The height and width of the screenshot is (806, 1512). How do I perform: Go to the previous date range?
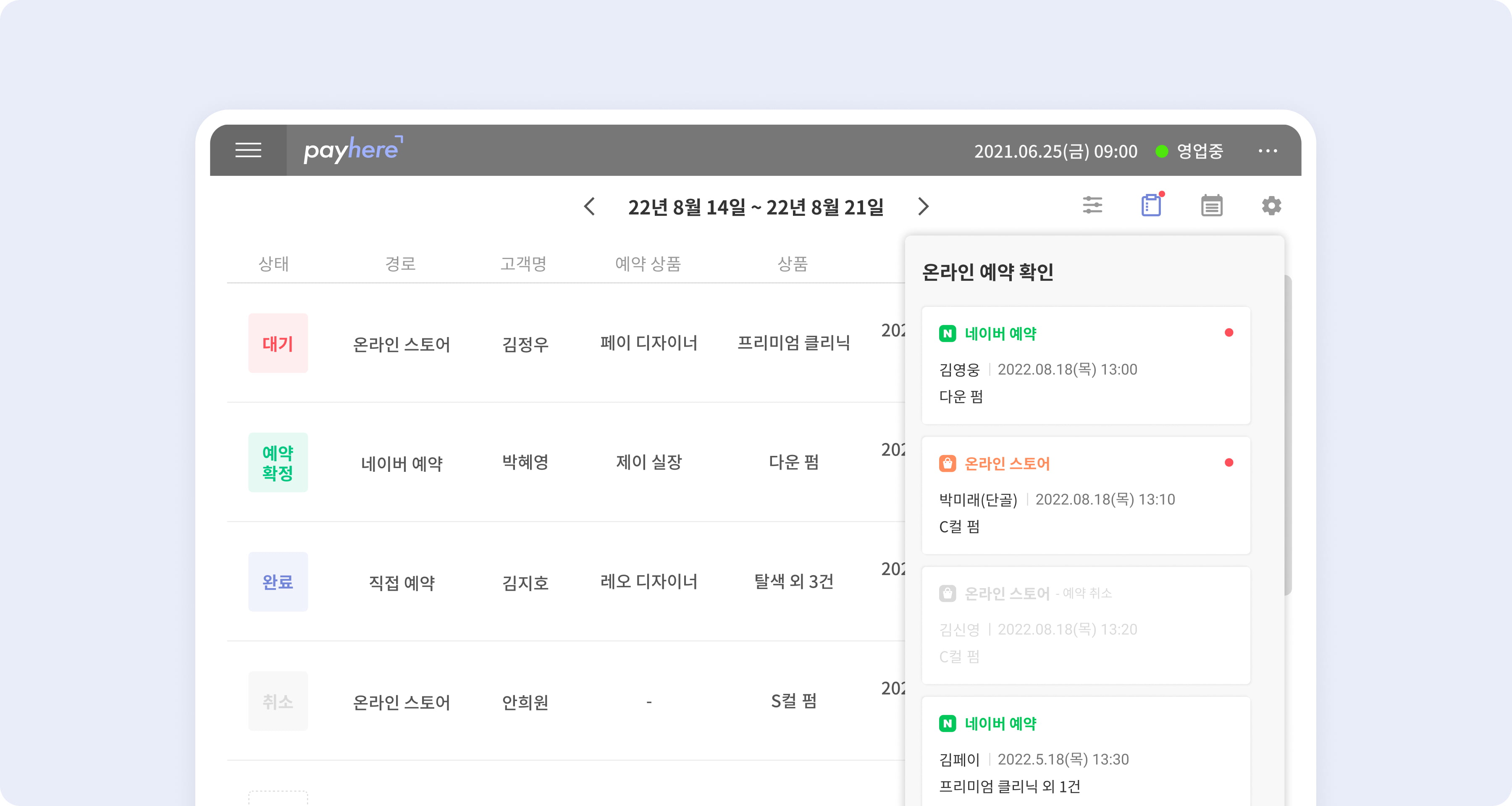pos(589,207)
